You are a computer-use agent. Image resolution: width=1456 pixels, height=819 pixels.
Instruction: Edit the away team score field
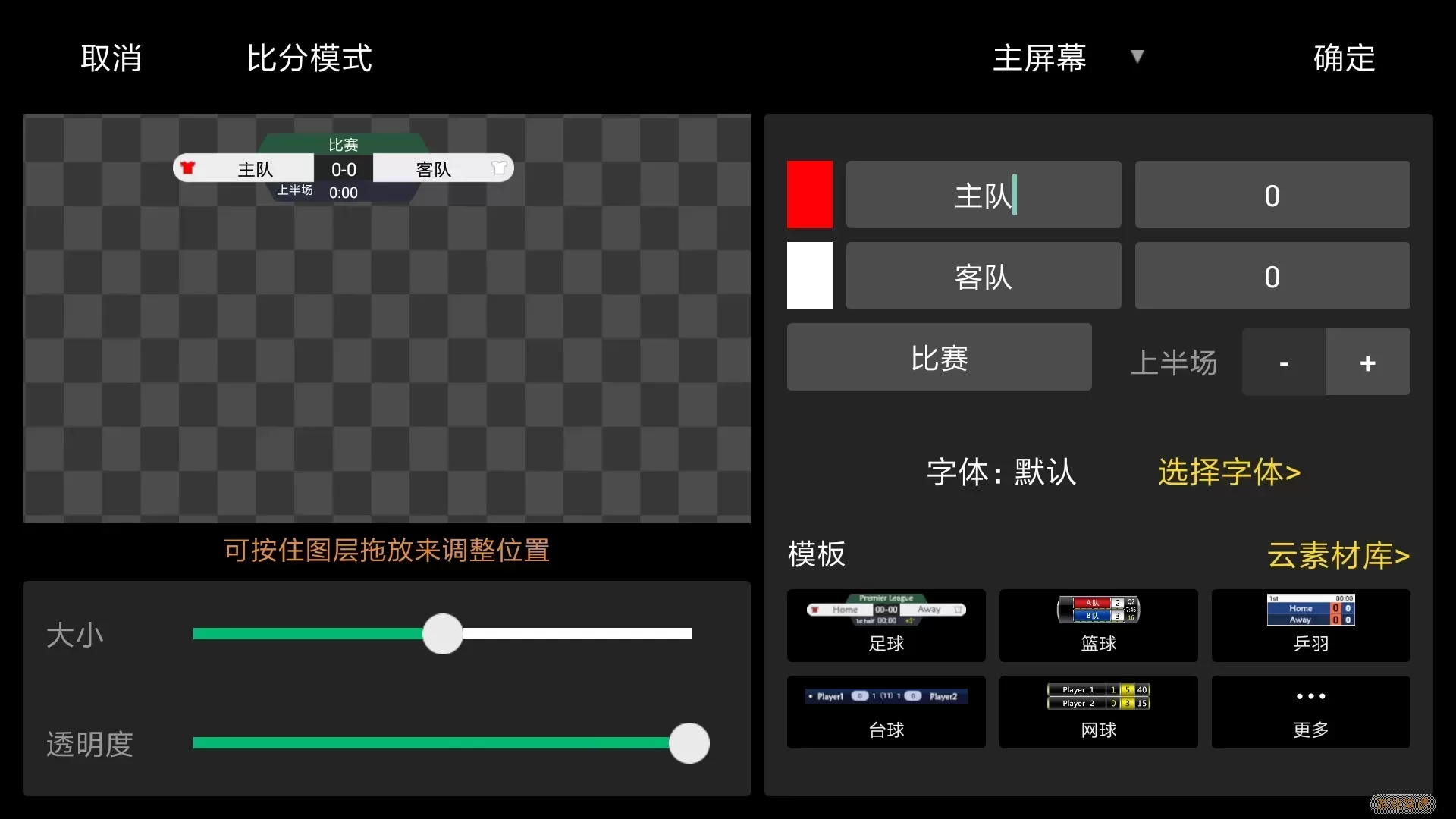(x=1272, y=275)
